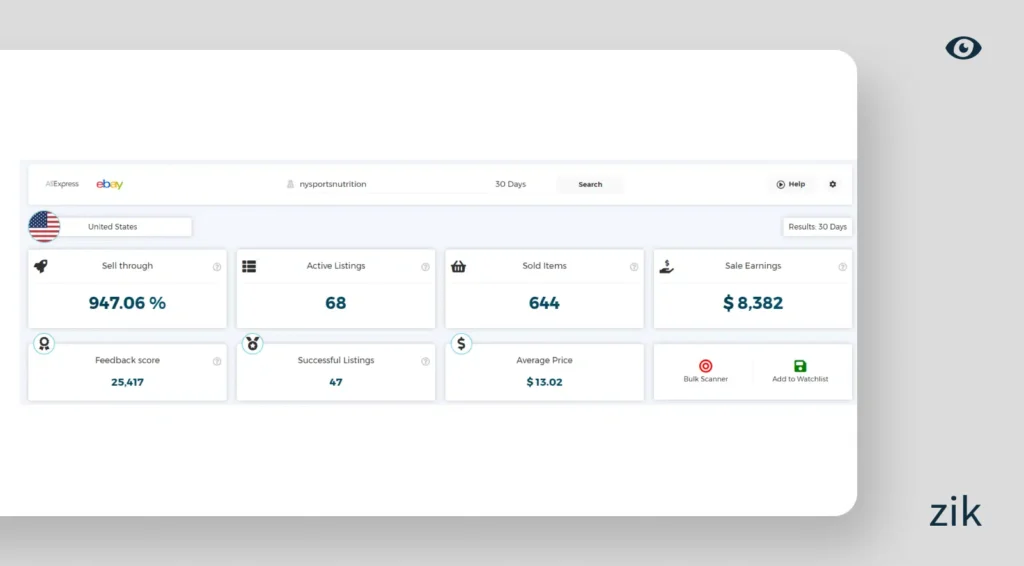Click the list icon on Active Listings card

tap(249, 266)
